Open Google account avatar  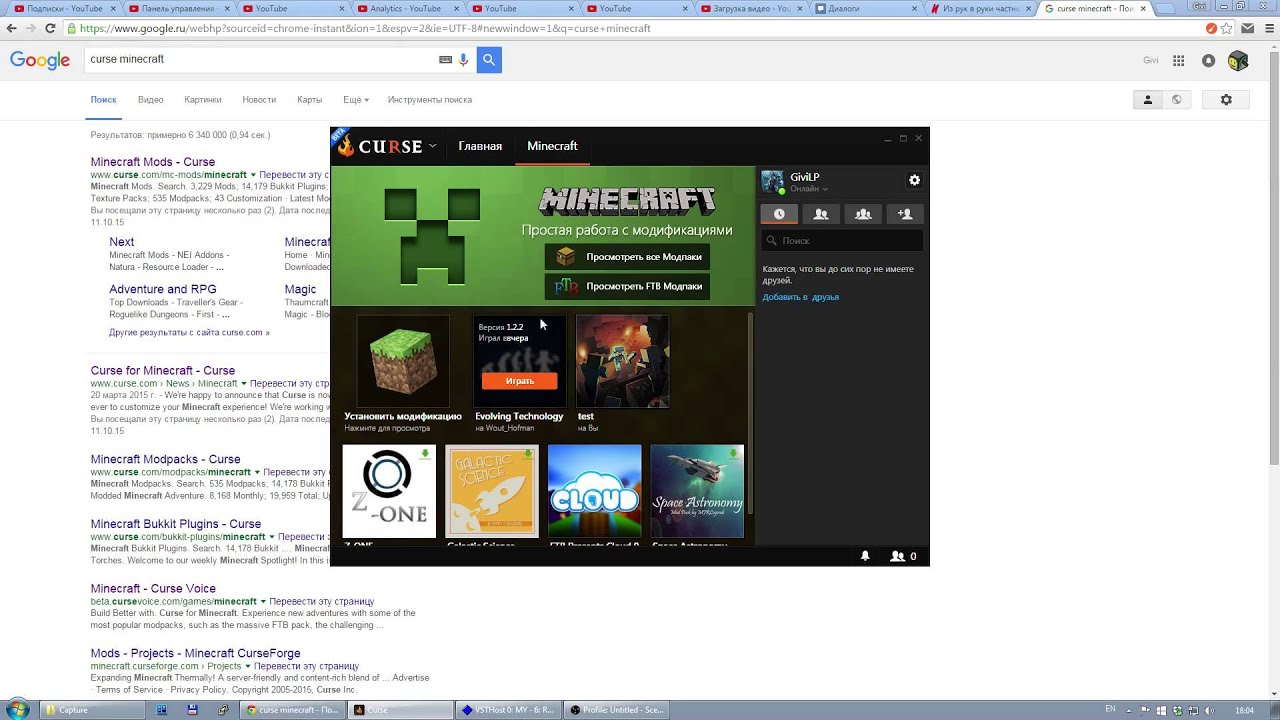pos(1238,61)
